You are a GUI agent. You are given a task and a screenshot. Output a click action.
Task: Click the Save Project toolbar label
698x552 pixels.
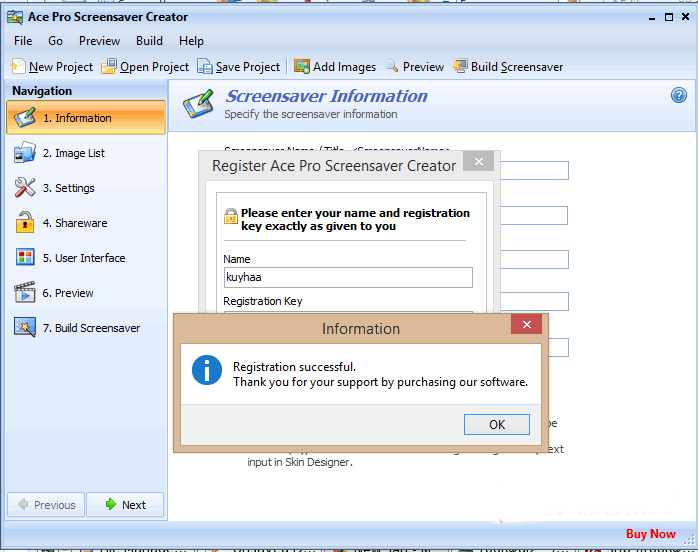[248, 67]
